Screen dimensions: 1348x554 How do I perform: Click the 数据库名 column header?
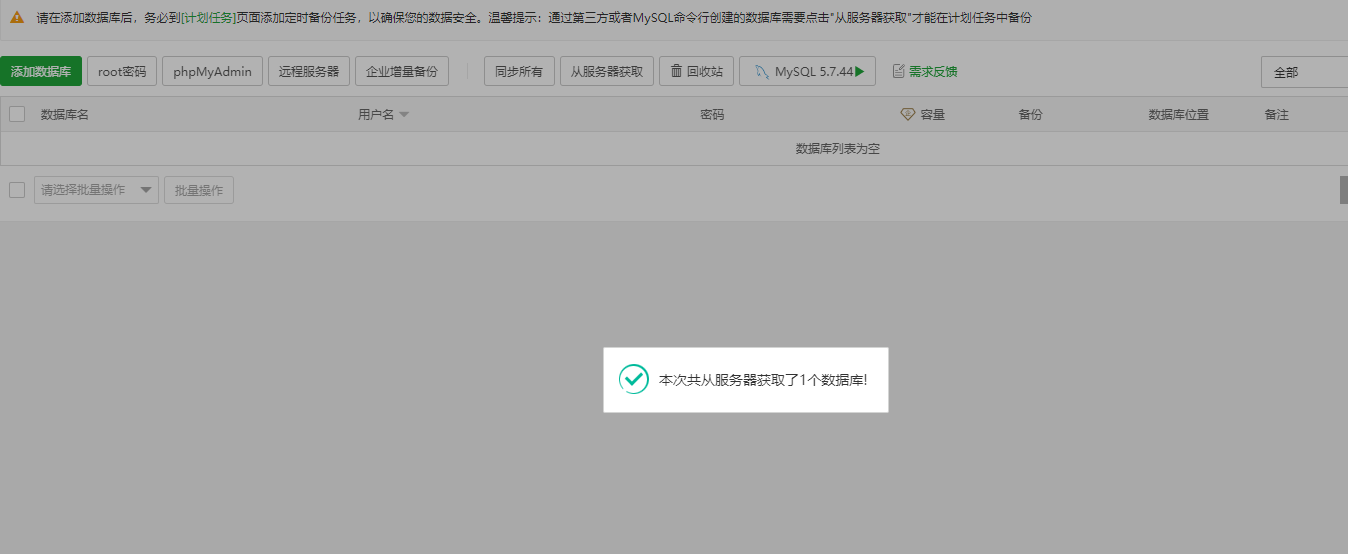tap(65, 115)
